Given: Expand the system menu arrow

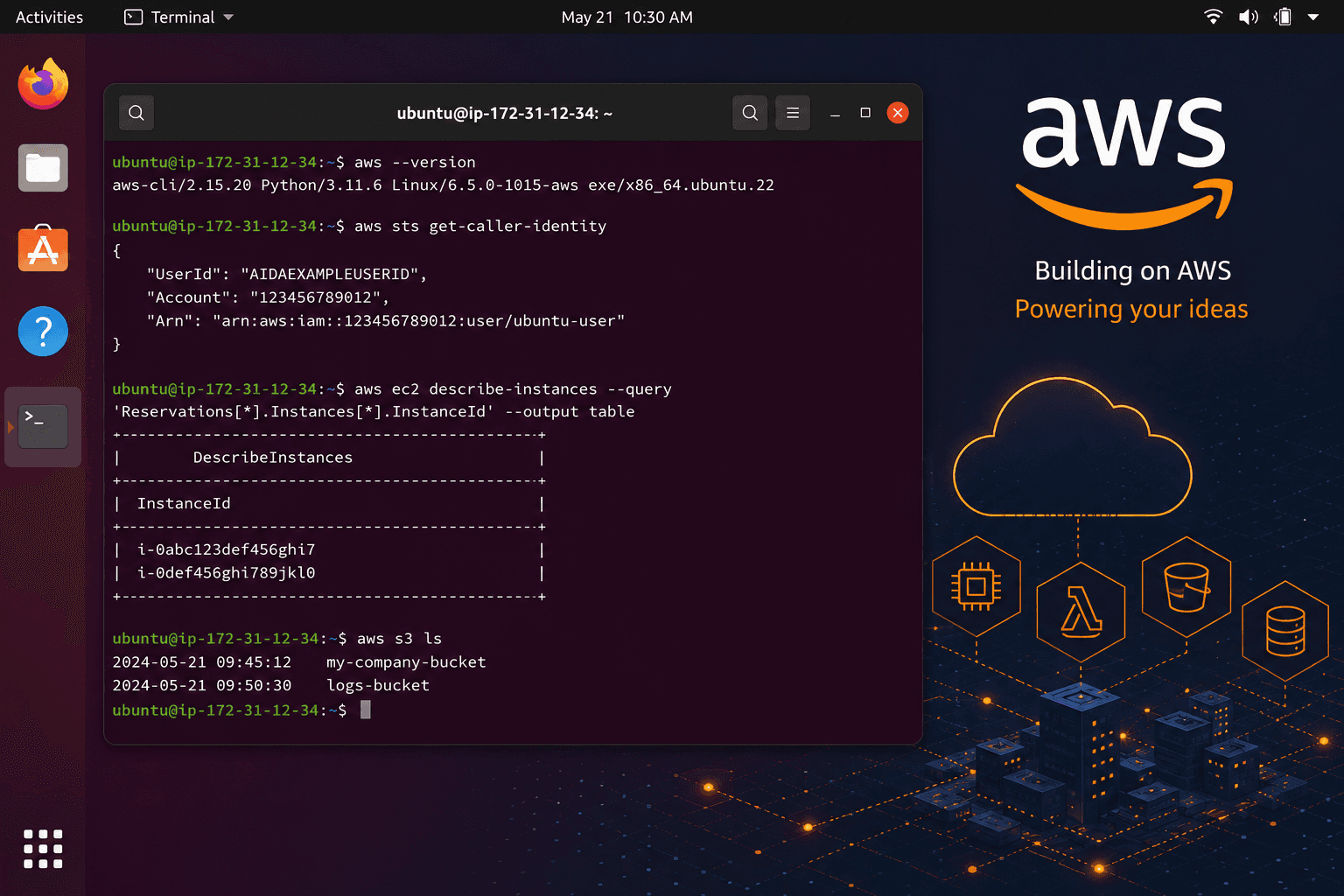Looking at the screenshot, I should [1313, 17].
